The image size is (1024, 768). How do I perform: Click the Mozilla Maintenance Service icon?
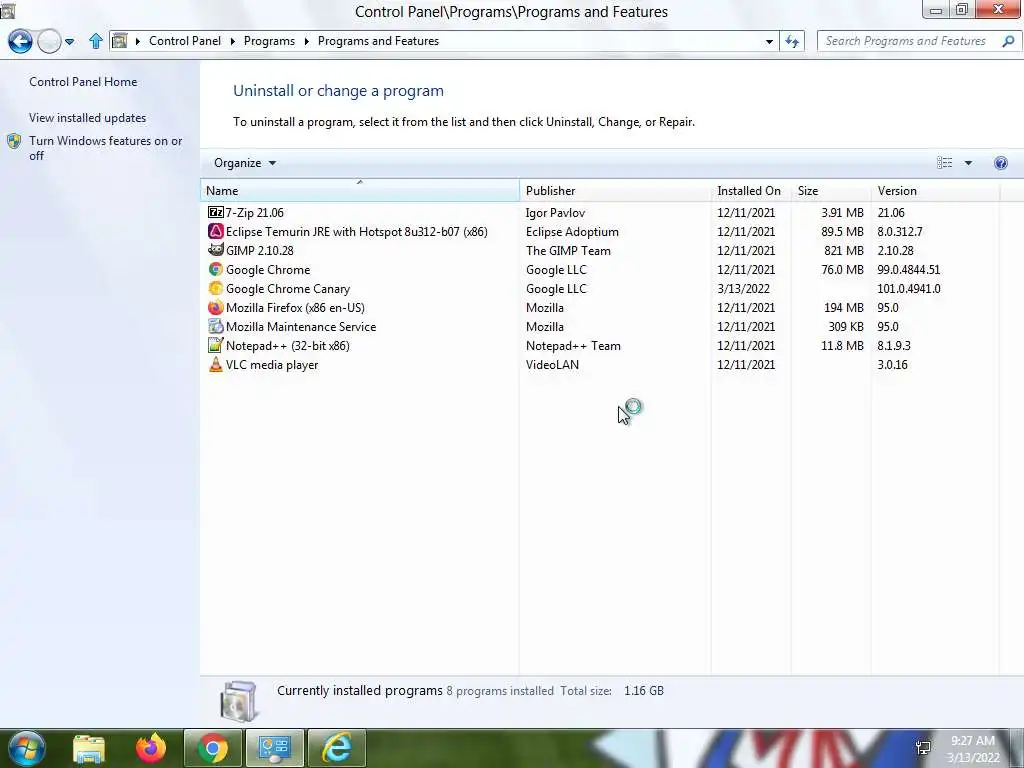pyautogui.click(x=216, y=326)
